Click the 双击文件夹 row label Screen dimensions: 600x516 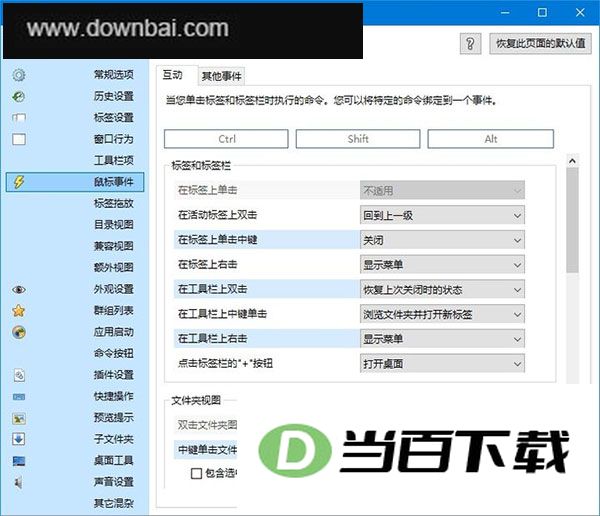click(x=207, y=425)
